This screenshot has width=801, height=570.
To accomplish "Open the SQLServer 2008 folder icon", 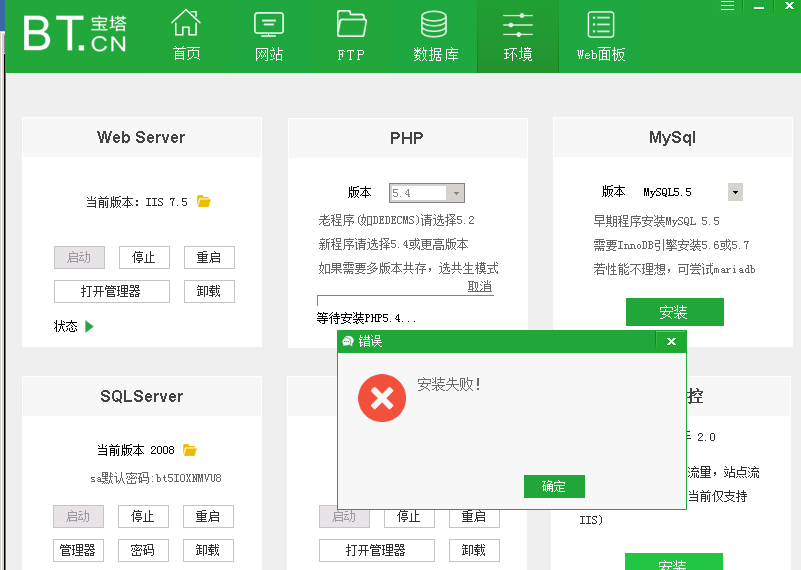I will (x=190, y=450).
